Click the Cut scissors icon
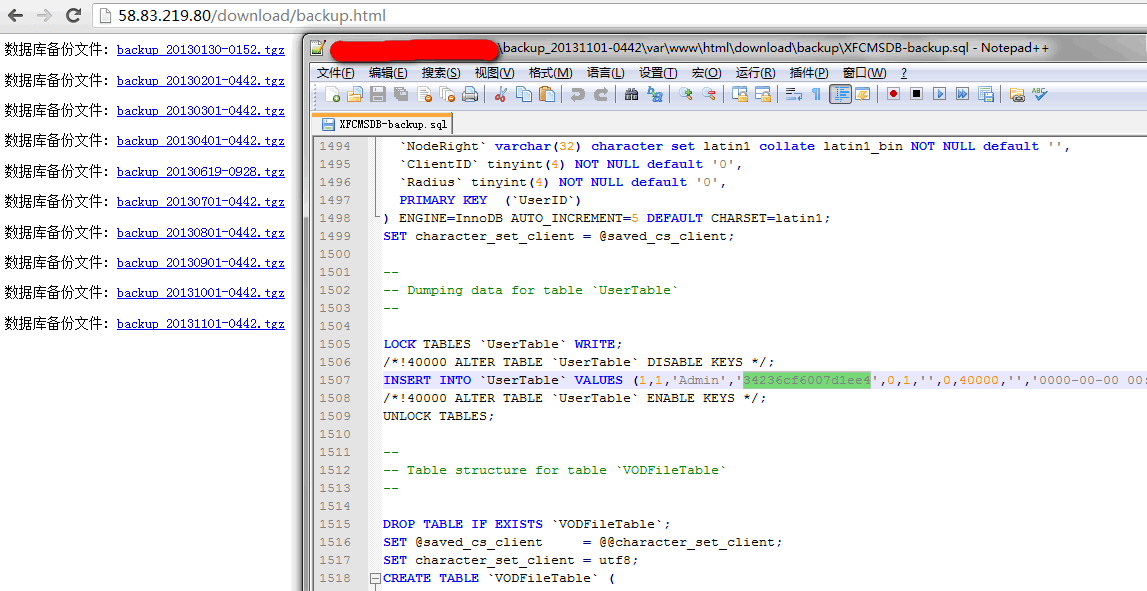Viewport: 1147px width, 591px height. 501,94
